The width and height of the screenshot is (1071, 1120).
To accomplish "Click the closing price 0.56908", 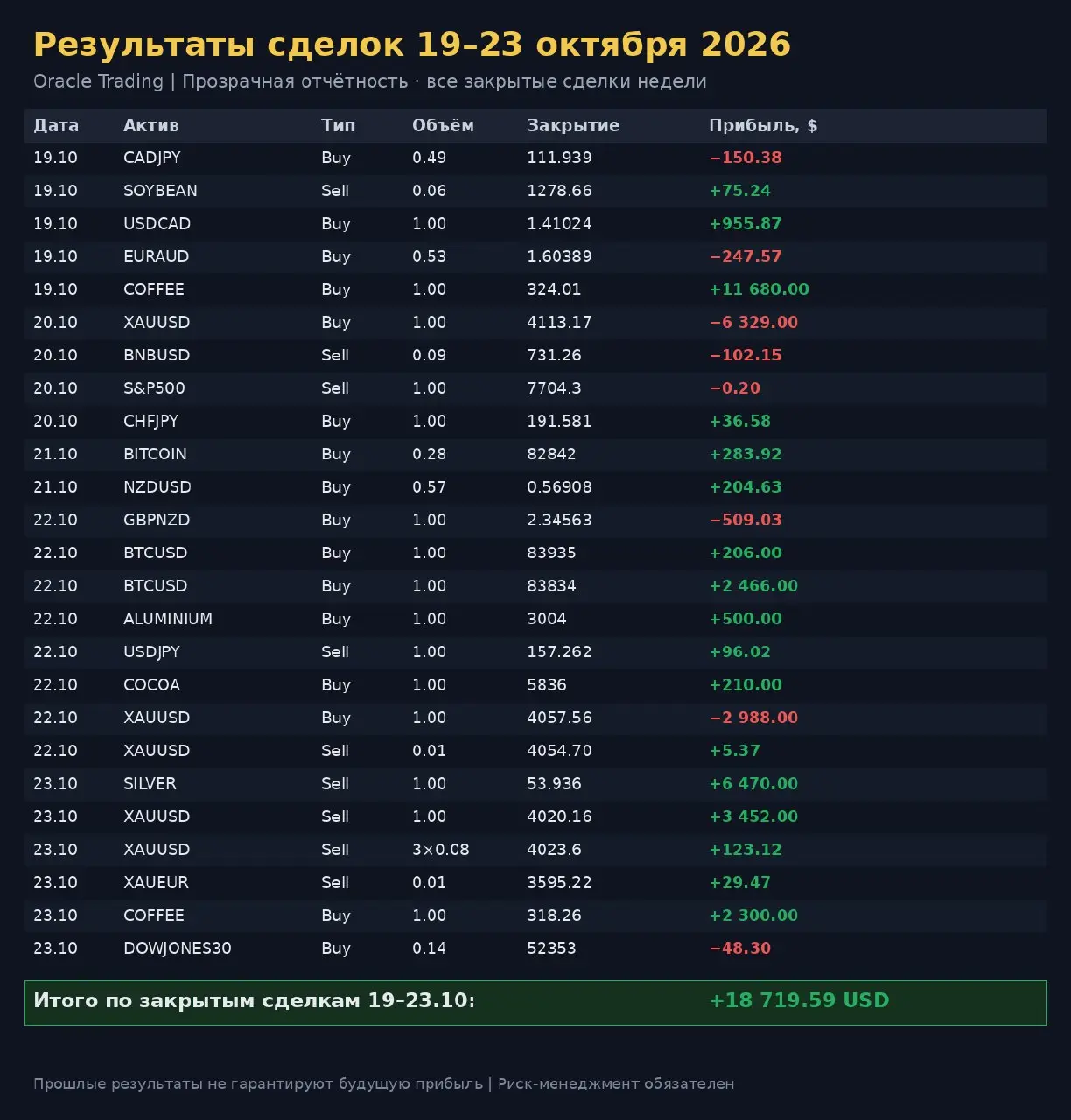I will 559,487.
